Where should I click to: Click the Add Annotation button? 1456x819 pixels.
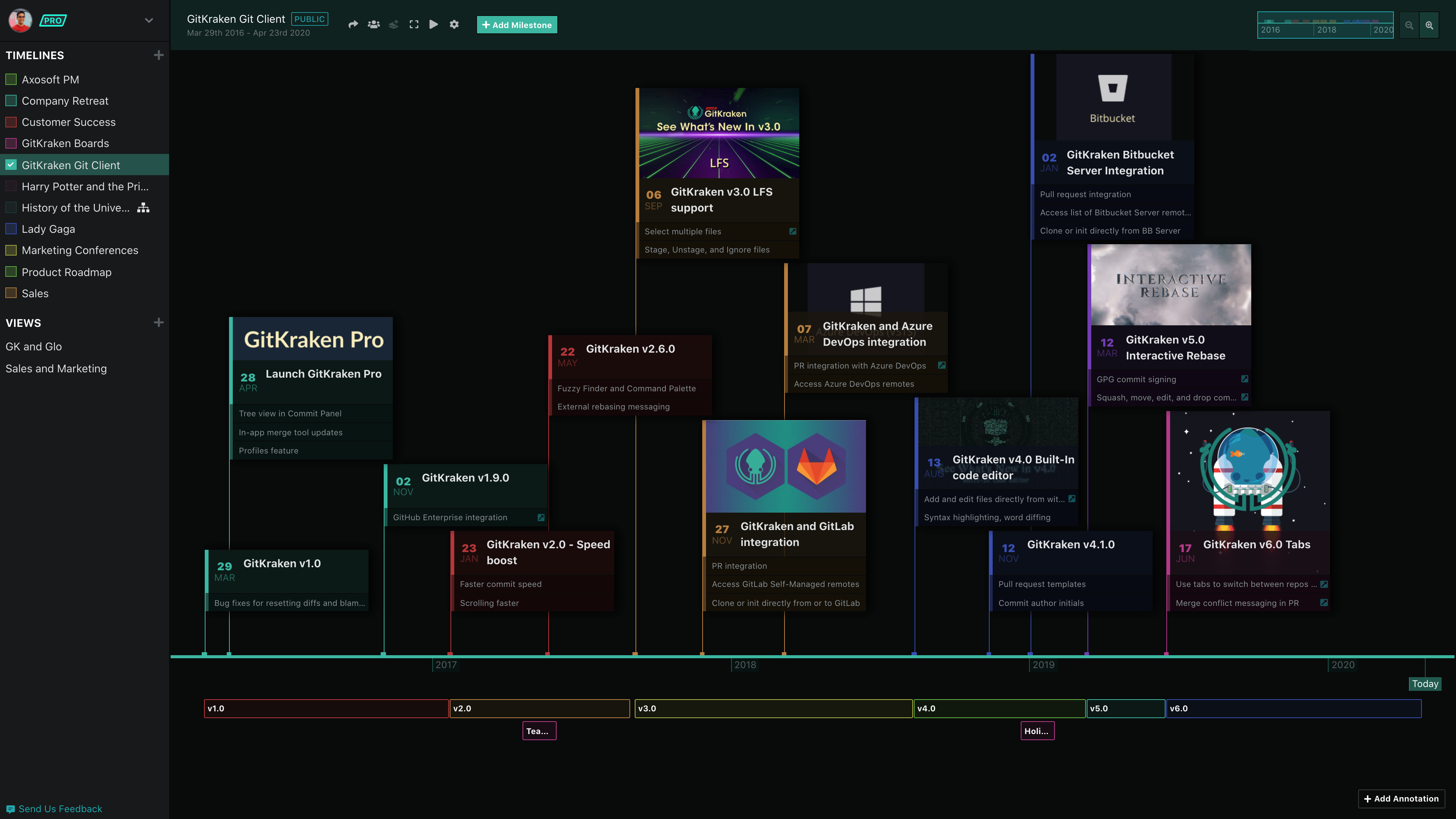[1401, 798]
